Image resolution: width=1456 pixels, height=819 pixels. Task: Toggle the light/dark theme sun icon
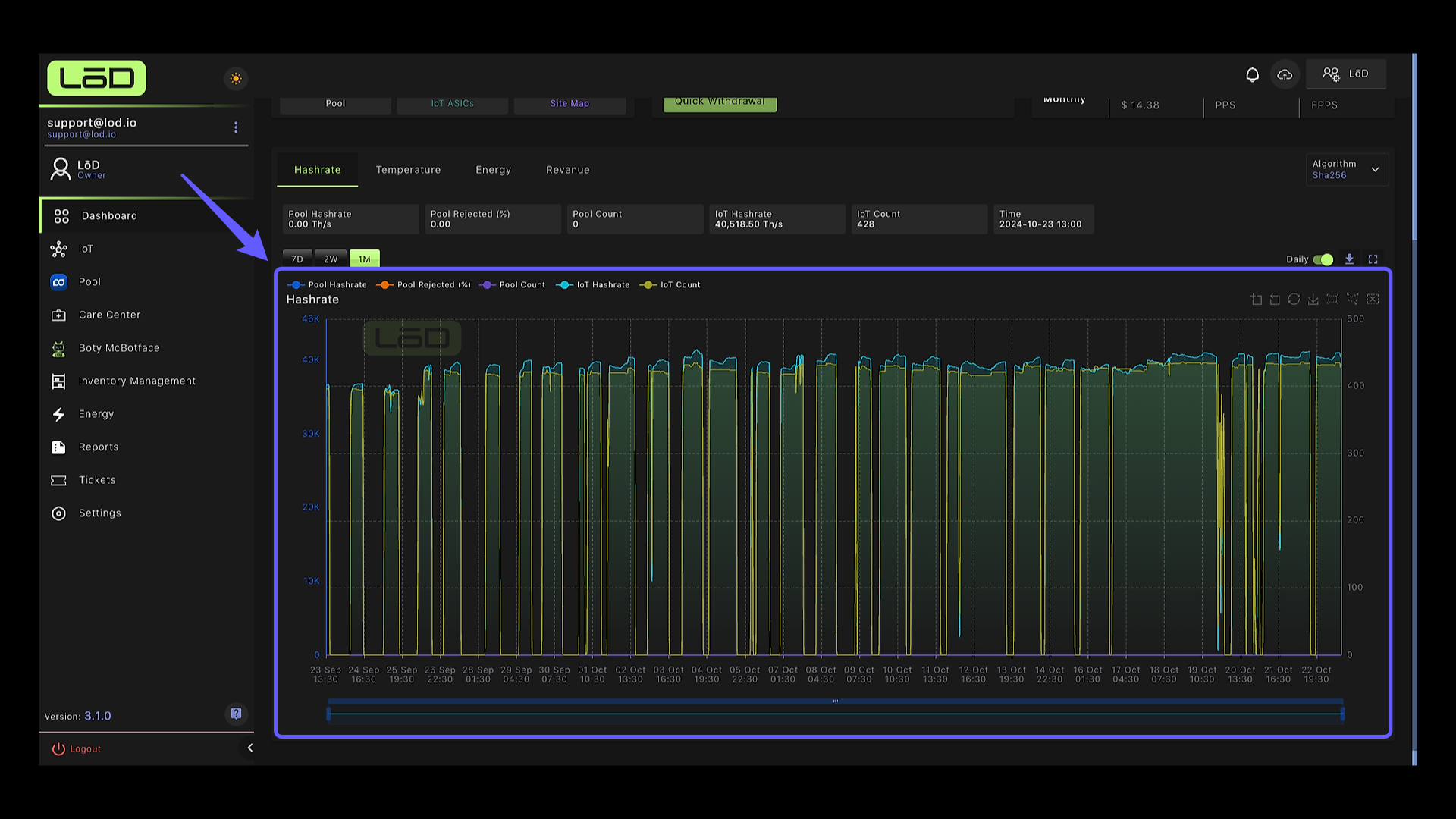236,79
